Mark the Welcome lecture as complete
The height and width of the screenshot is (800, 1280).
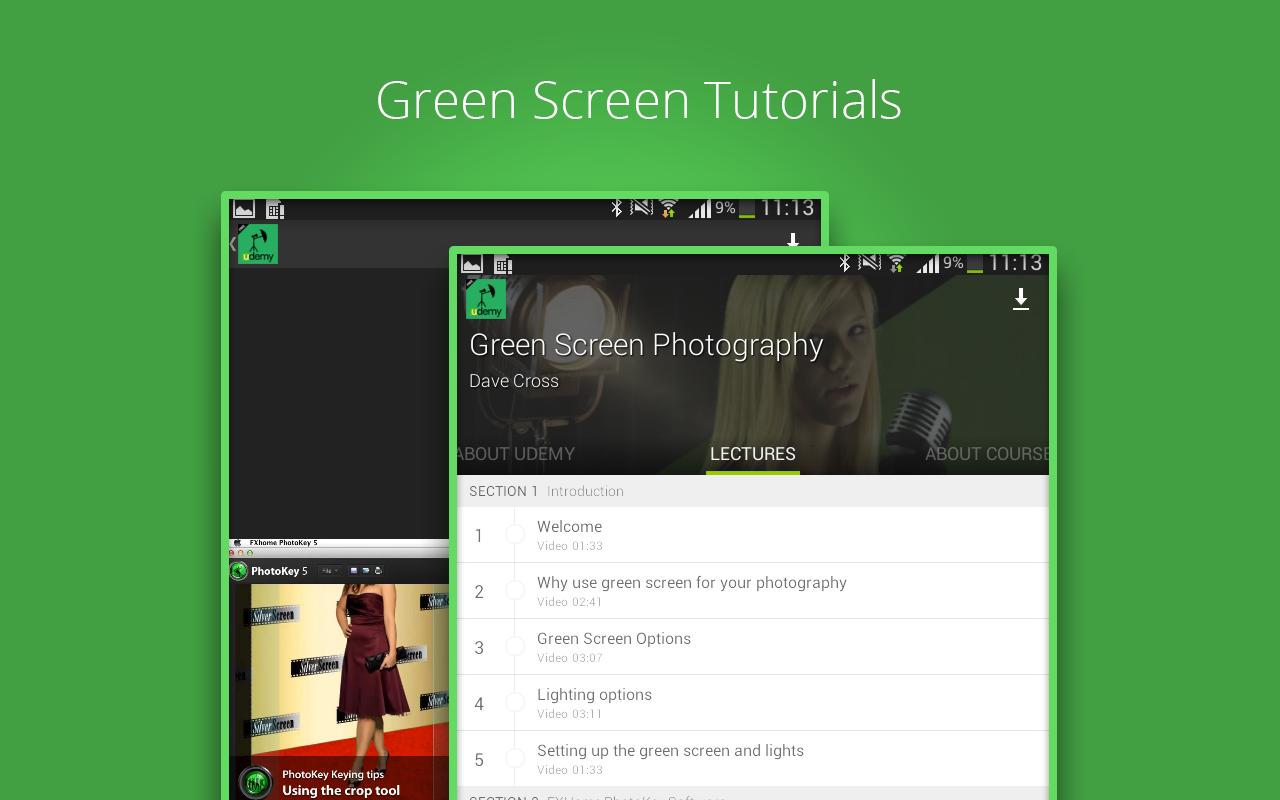click(x=516, y=534)
